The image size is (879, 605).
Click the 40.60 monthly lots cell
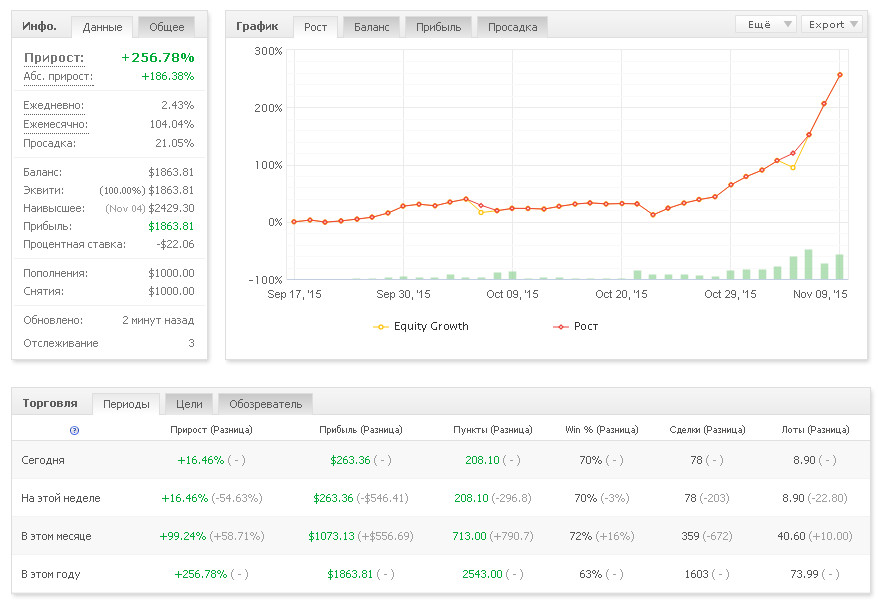coord(791,536)
